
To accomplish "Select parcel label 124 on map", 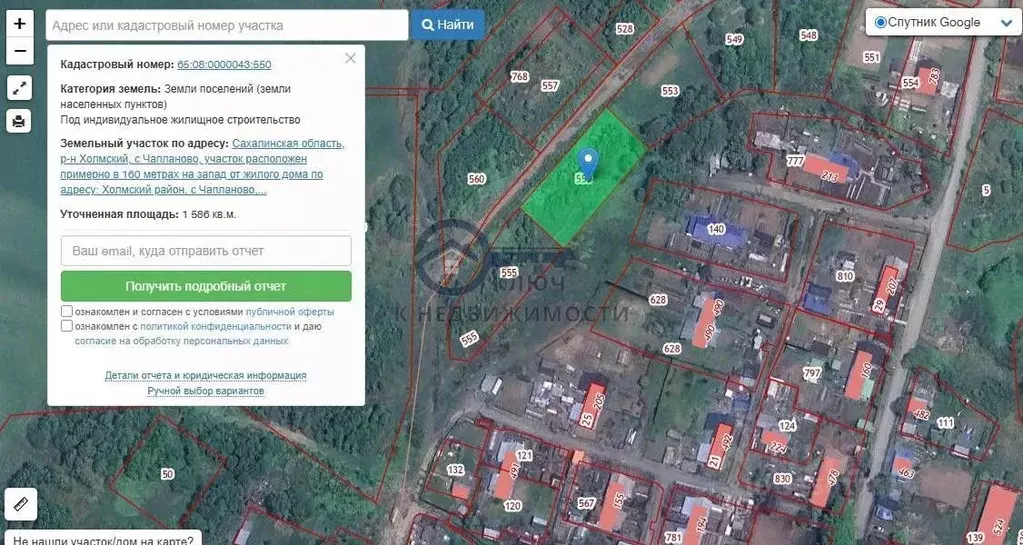I will pyautogui.click(x=787, y=426).
